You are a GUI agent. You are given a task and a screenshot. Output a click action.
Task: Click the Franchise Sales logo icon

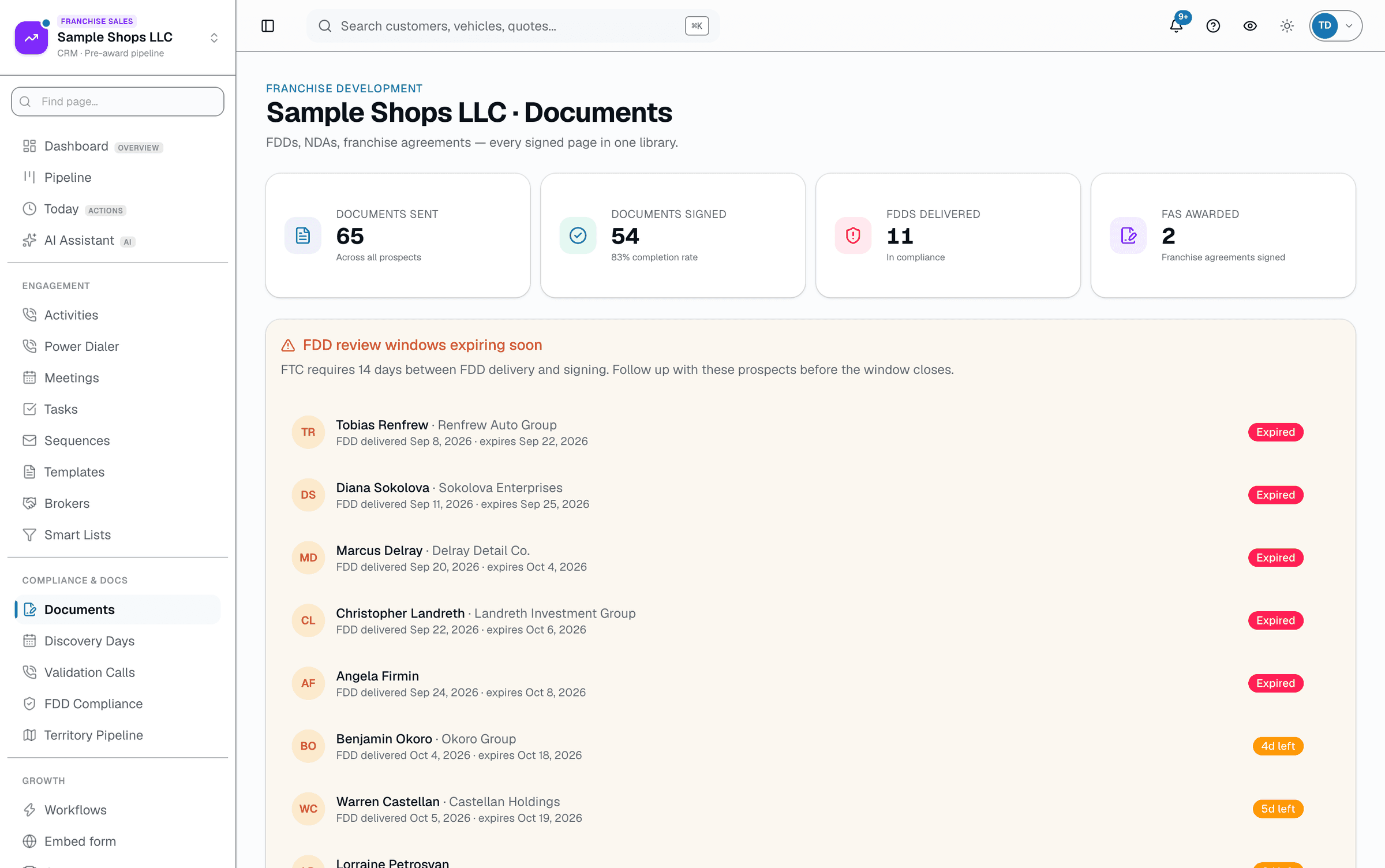[x=31, y=38]
